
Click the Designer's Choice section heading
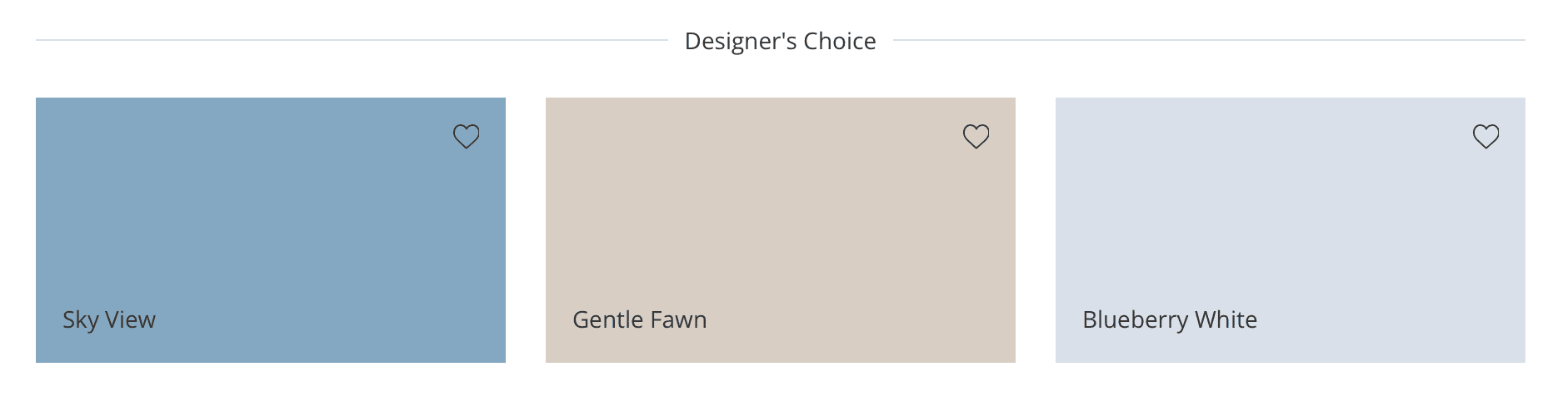coord(780,41)
